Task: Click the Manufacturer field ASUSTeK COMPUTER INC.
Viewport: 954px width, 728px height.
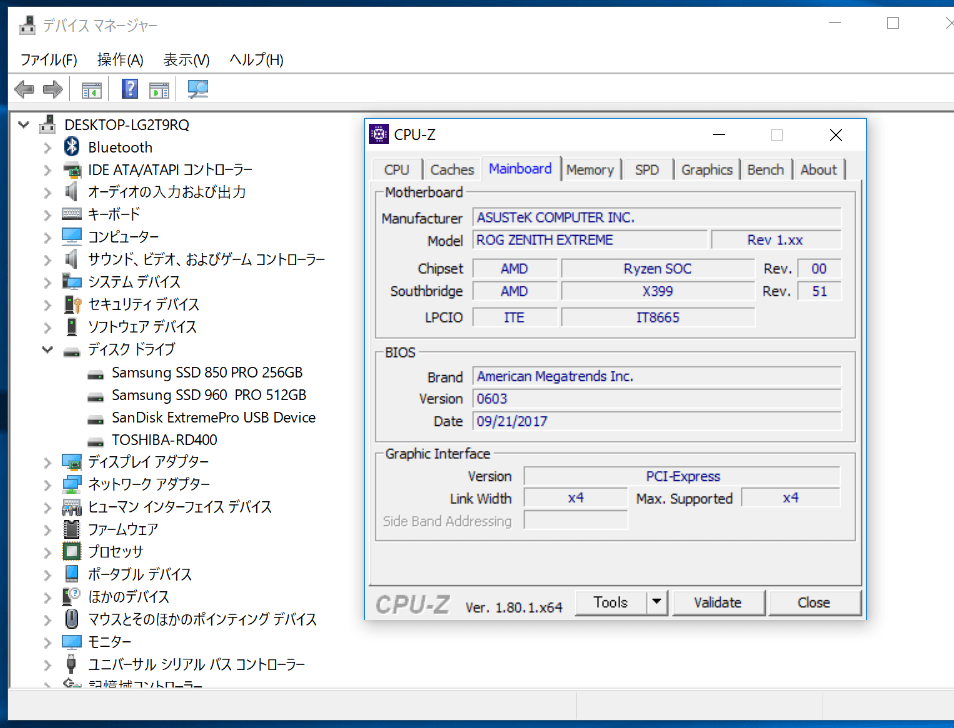Action: pyautogui.click(x=657, y=217)
